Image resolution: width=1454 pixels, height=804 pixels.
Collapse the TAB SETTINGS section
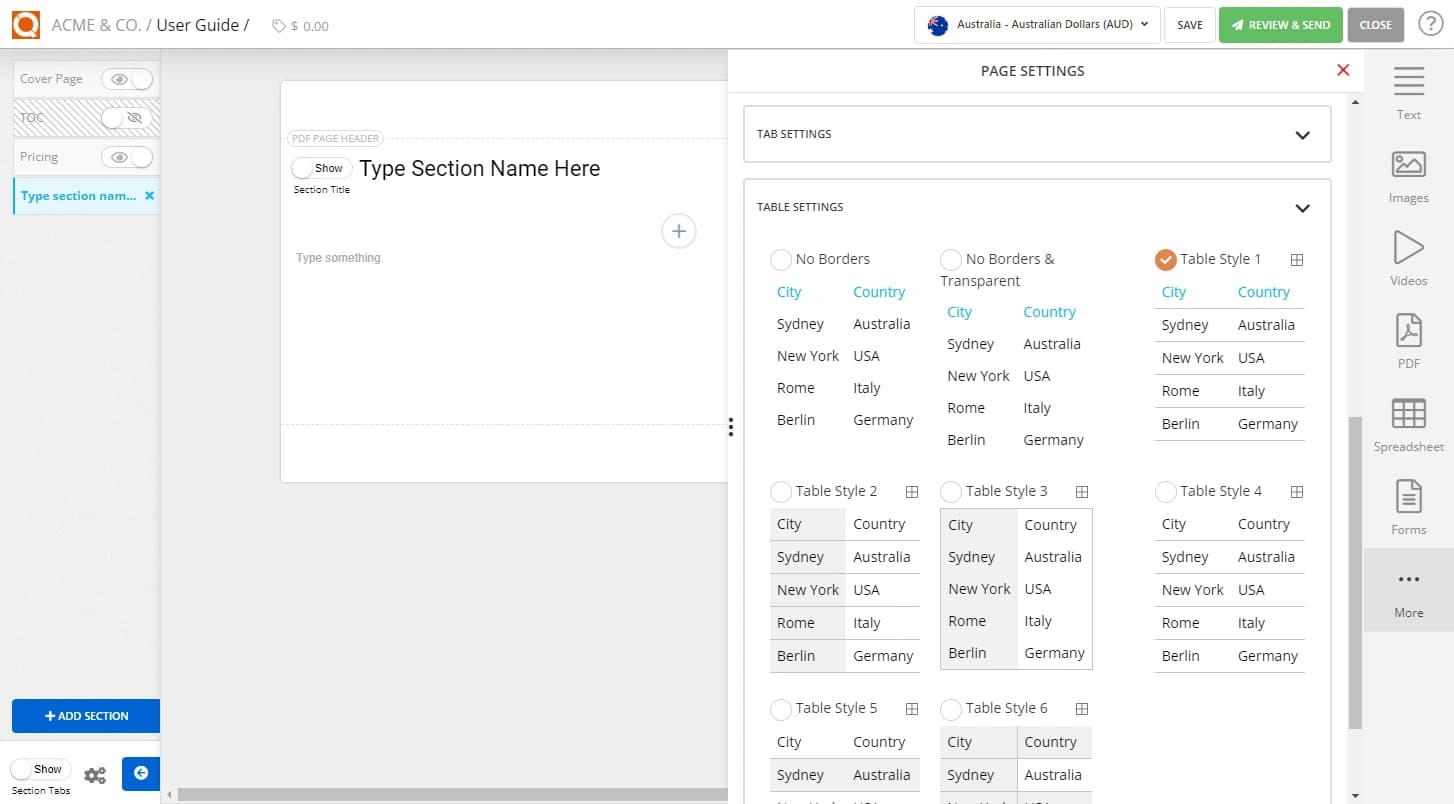click(x=1302, y=133)
